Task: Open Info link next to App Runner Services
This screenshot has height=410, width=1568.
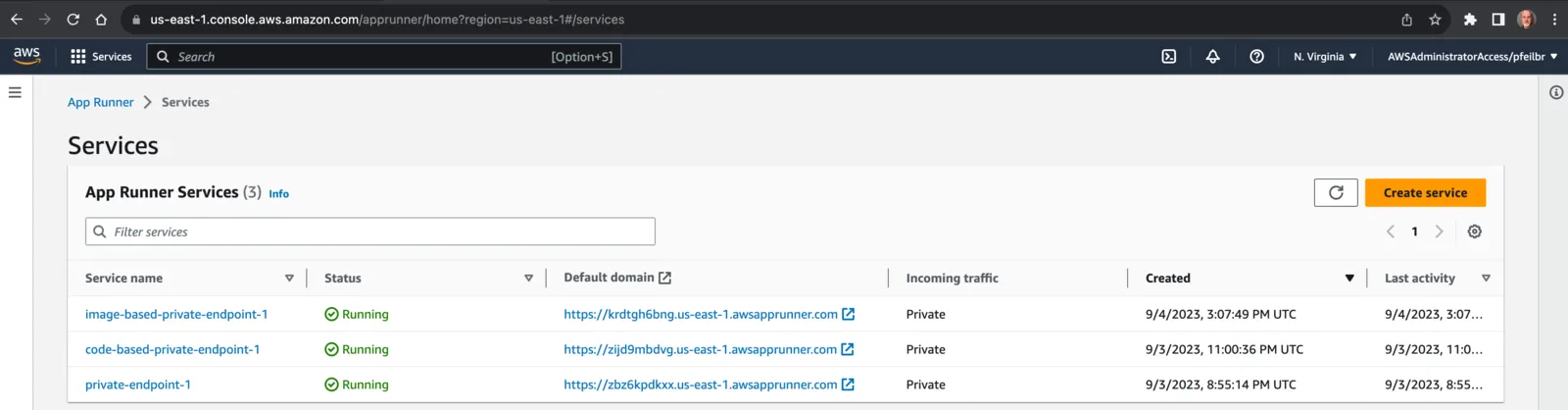Action: (x=279, y=194)
